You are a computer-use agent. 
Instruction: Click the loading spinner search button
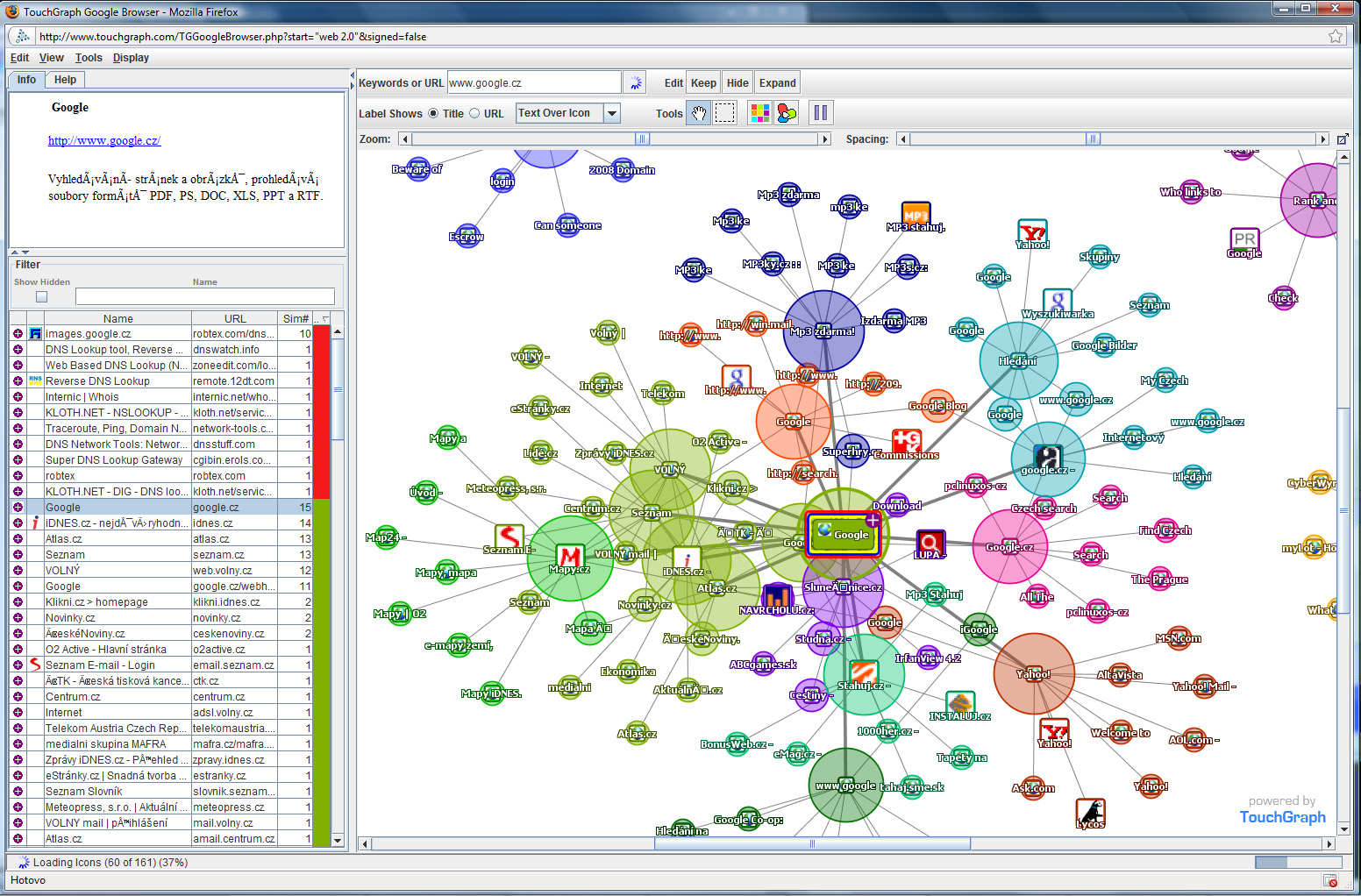point(635,83)
